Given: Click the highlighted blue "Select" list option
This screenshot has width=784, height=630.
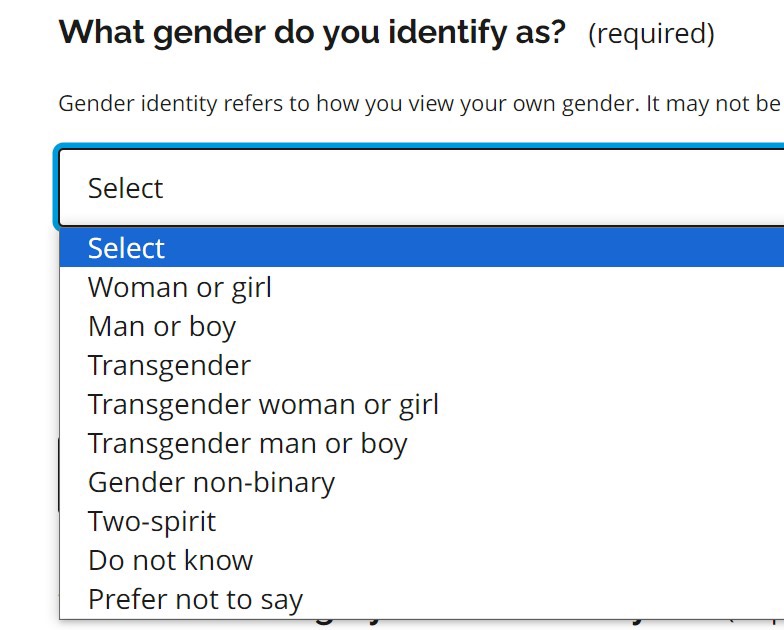Looking at the screenshot, I should pos(127,248).
